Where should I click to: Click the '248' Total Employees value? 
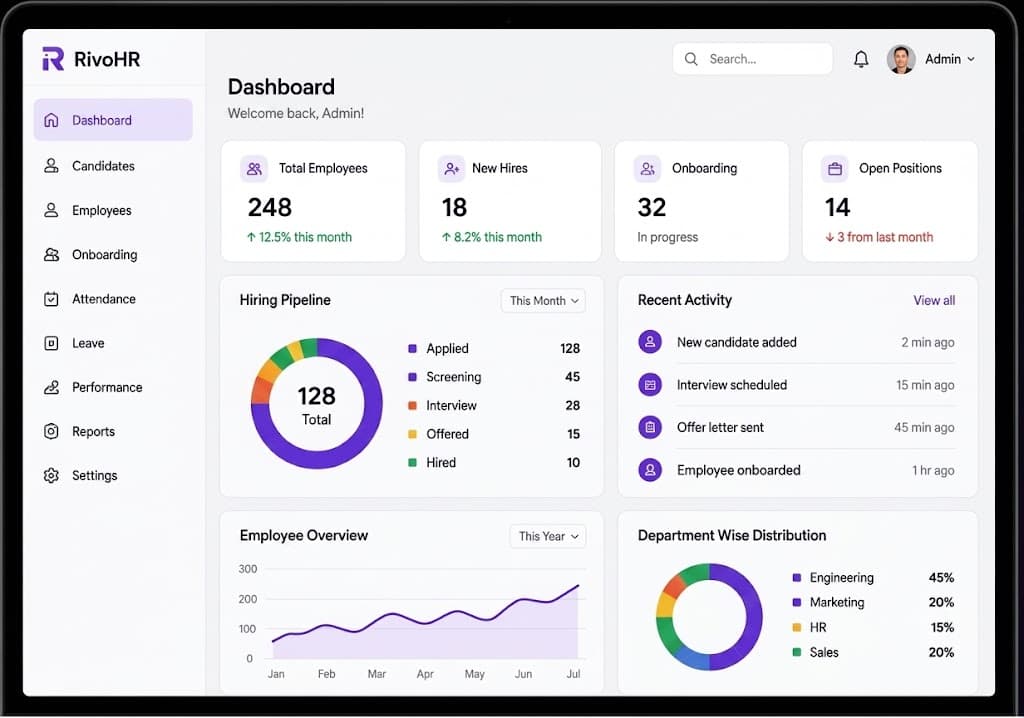pos(270,208)
